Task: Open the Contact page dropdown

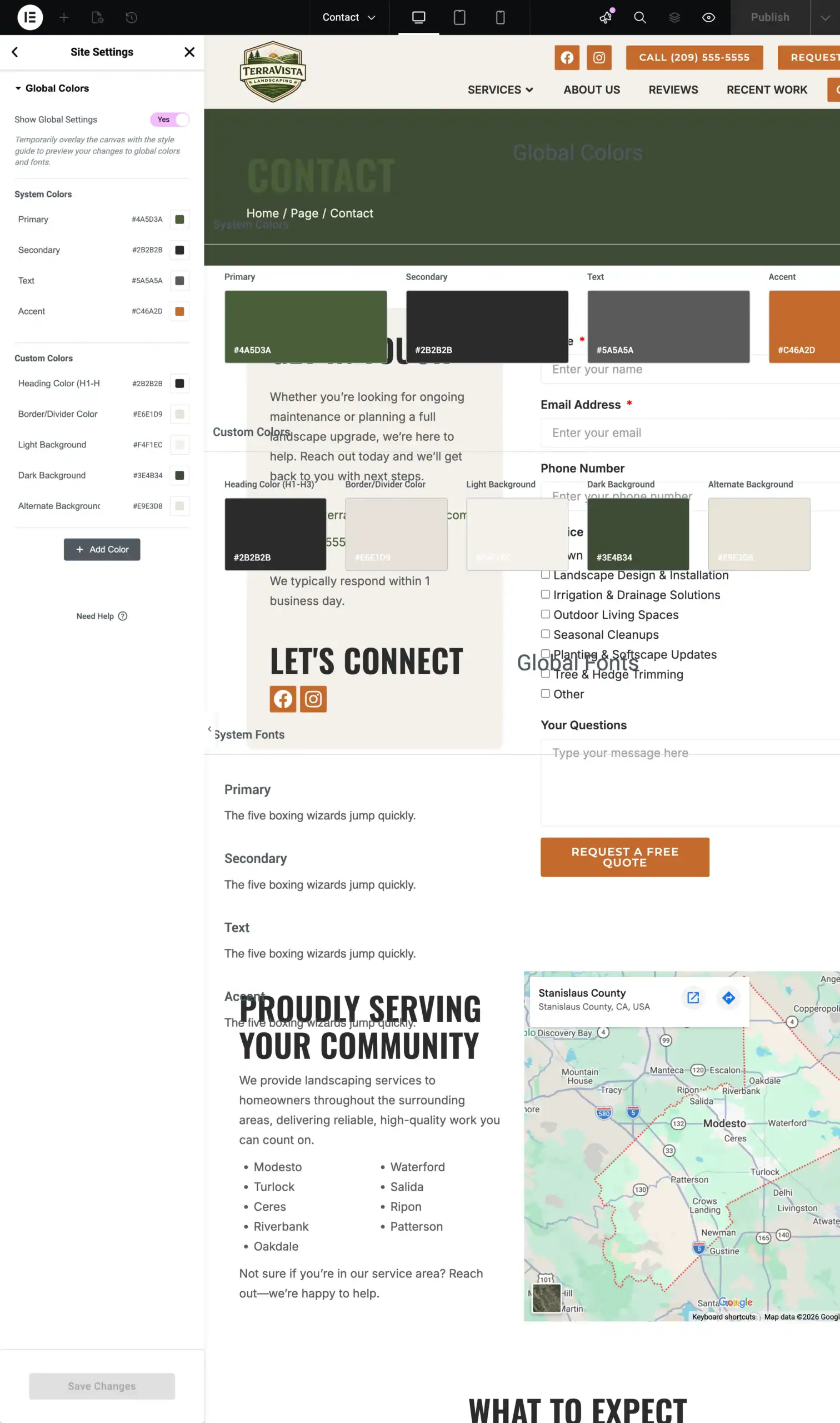Action: [x=349, y=18]
